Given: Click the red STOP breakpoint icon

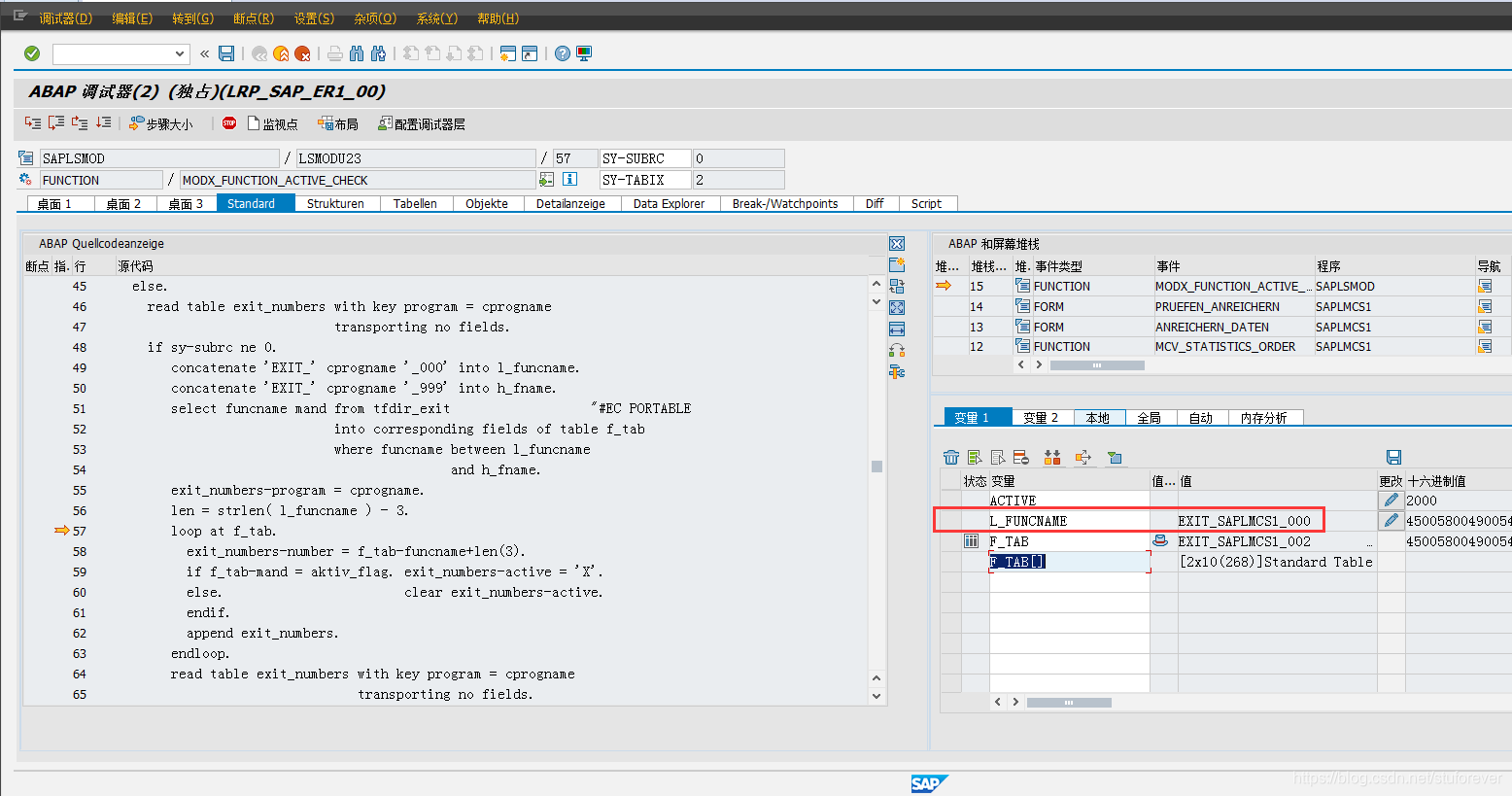Looking at the screenshot, I should (229, 123).
